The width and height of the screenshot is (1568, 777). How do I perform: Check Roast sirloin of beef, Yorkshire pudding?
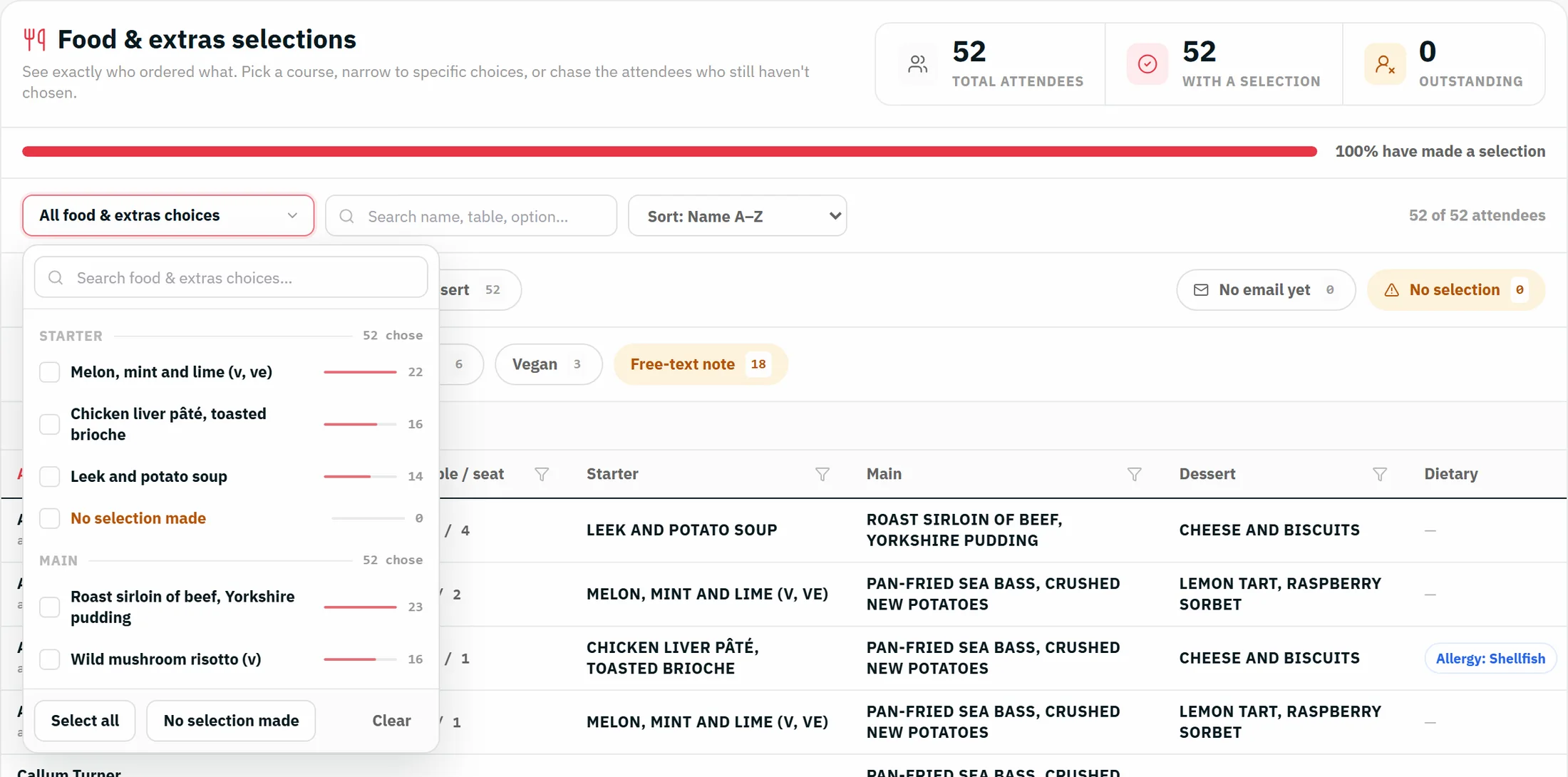click(49, 607)
